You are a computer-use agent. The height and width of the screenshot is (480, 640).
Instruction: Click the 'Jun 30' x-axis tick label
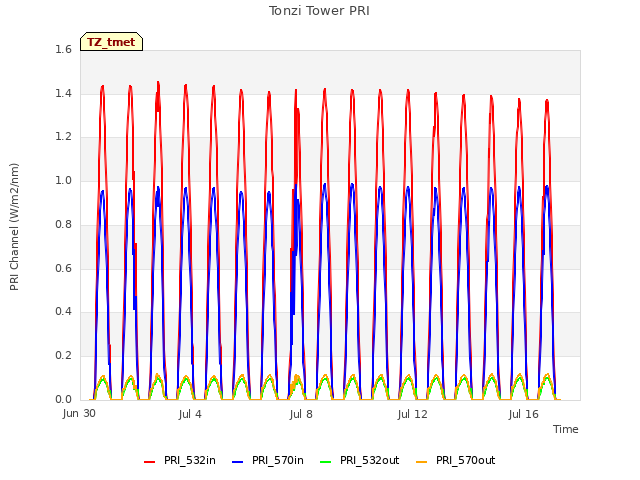[79, 413]
